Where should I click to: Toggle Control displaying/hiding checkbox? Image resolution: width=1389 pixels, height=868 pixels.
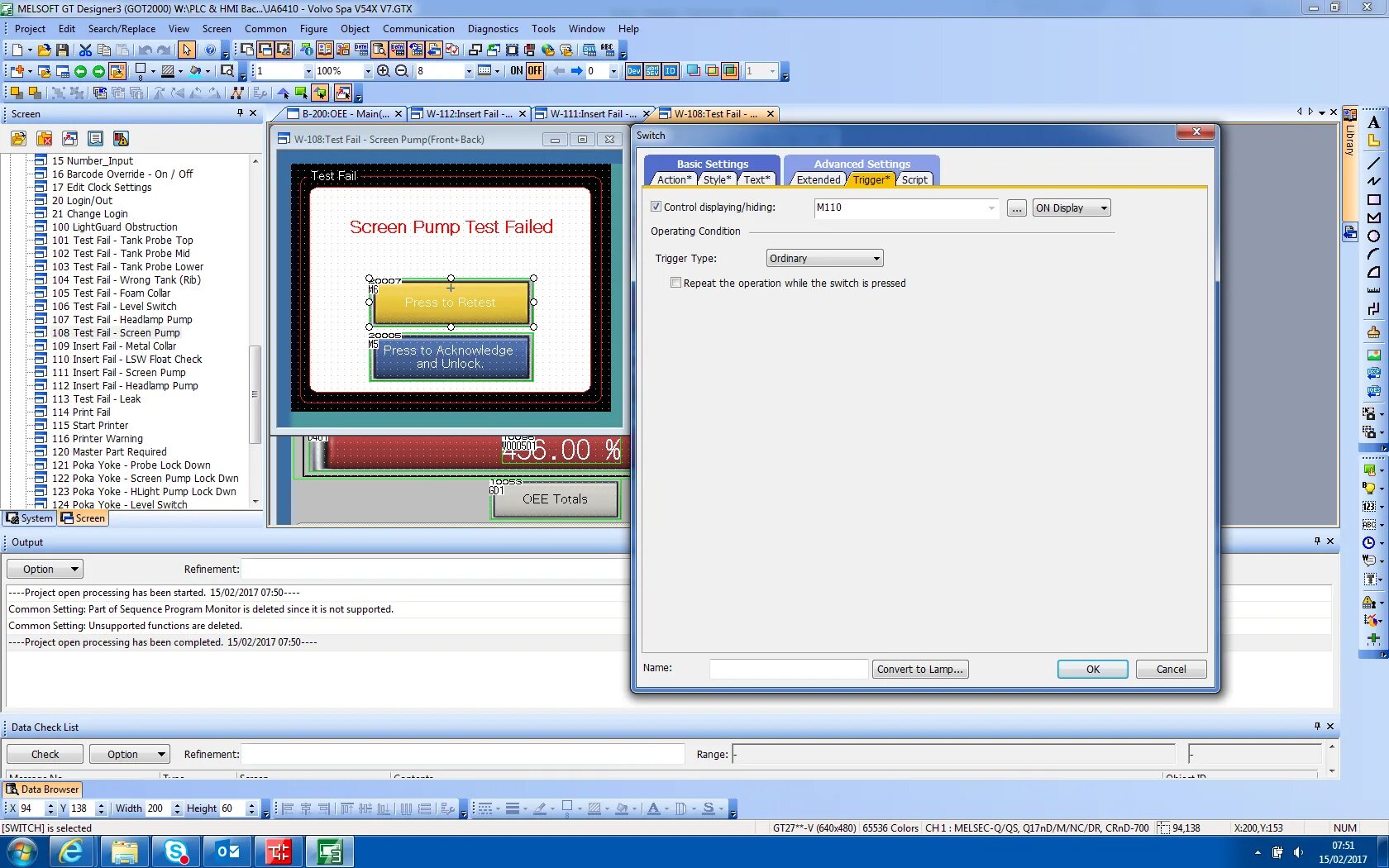click(656, 207)
